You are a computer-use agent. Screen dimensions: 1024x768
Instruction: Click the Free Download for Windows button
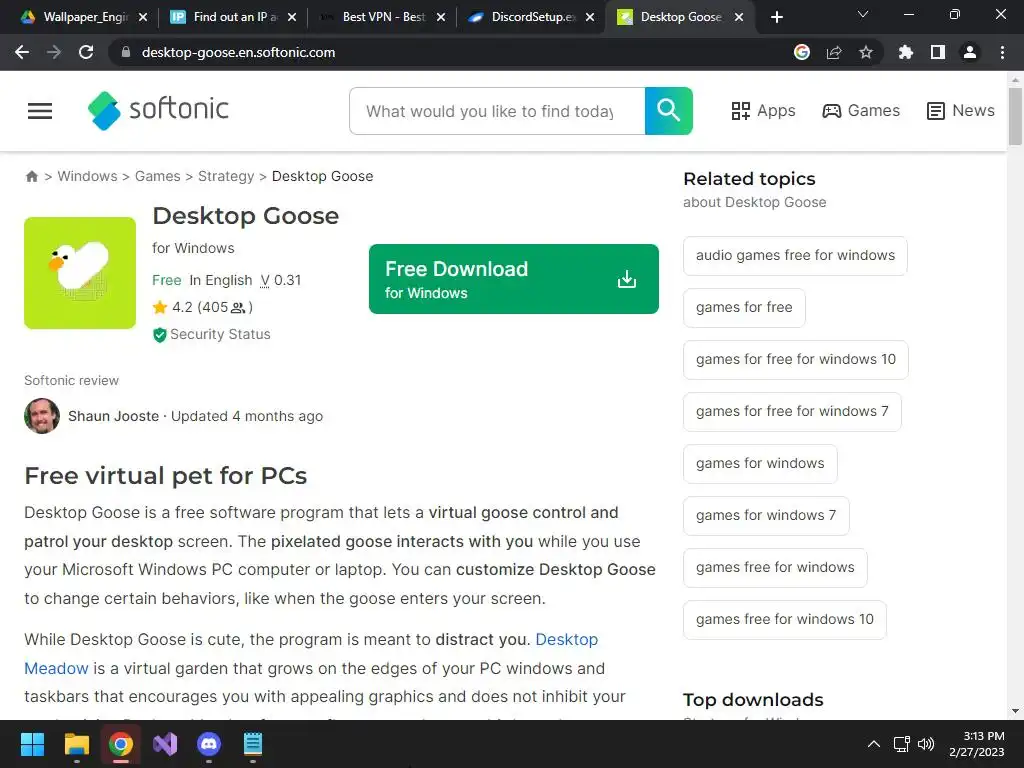coord(513,280)
